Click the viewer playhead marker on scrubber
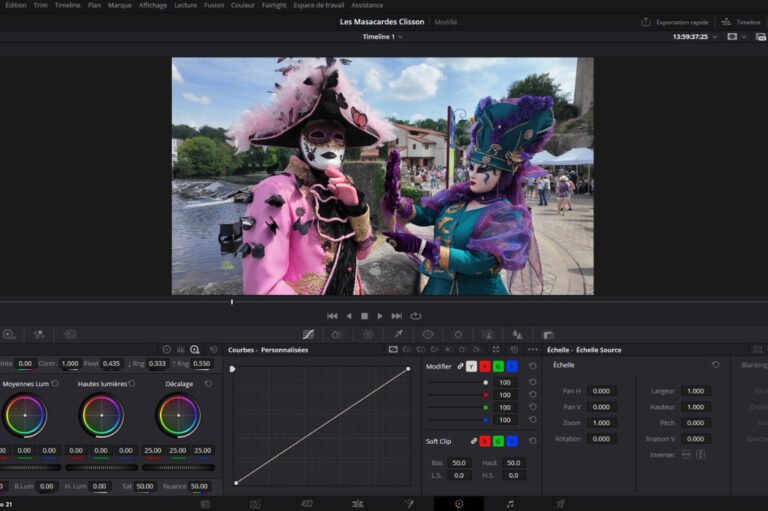768x511 pixels. point(232,302)
